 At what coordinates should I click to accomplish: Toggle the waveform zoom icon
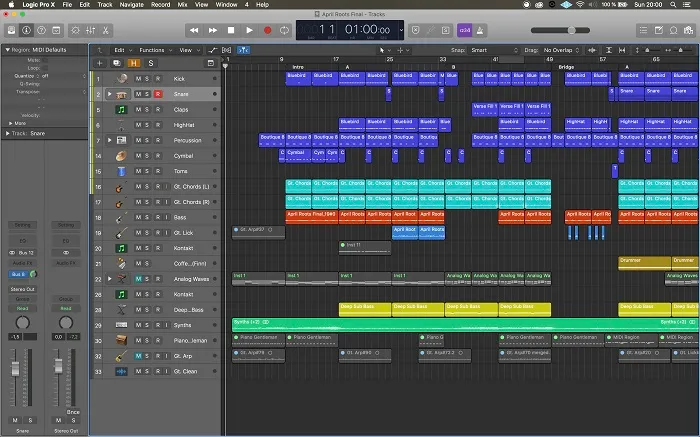pyautogui.click(x=592, y=50)
